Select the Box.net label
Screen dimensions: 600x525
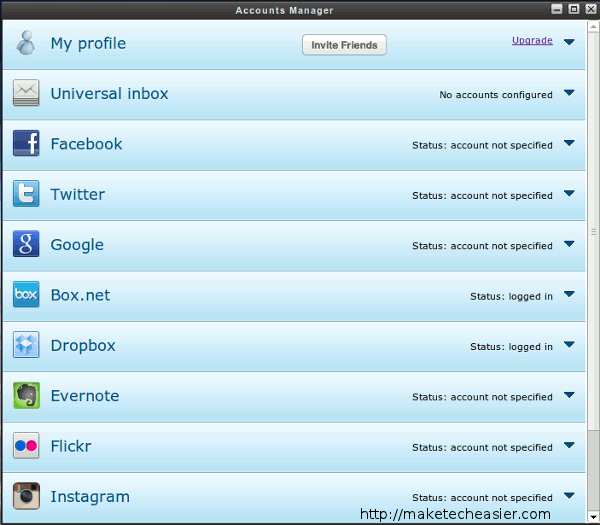(80, 295)
